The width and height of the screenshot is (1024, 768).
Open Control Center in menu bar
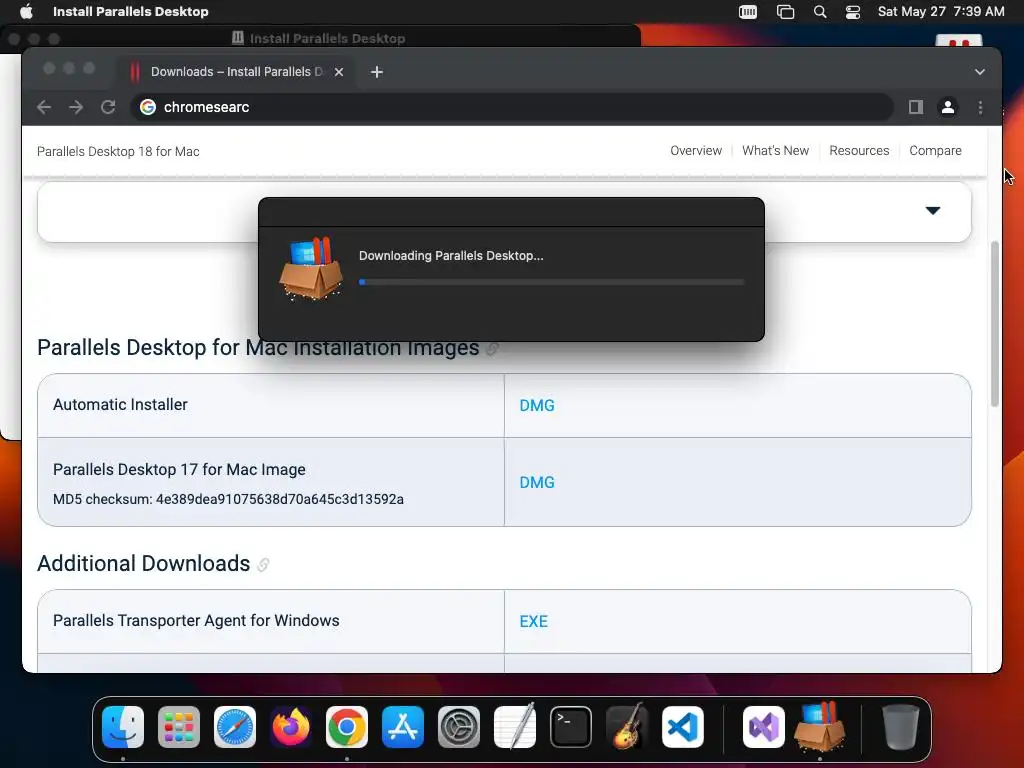852,12
